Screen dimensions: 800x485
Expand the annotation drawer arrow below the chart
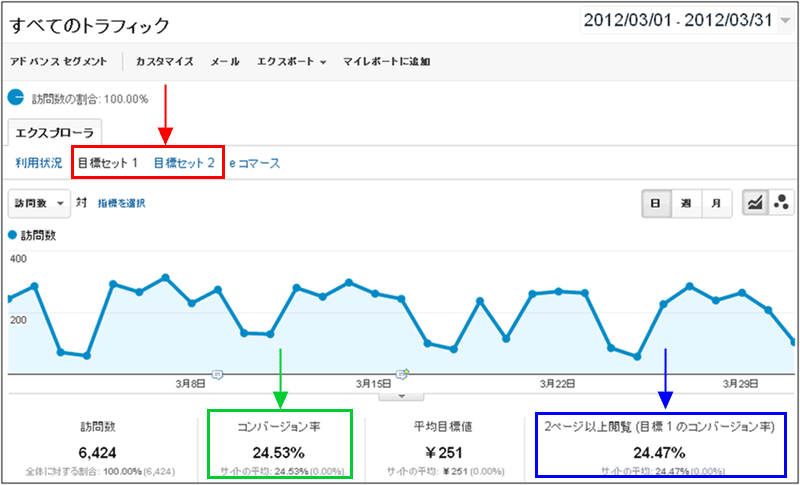[x=402, y=395]
